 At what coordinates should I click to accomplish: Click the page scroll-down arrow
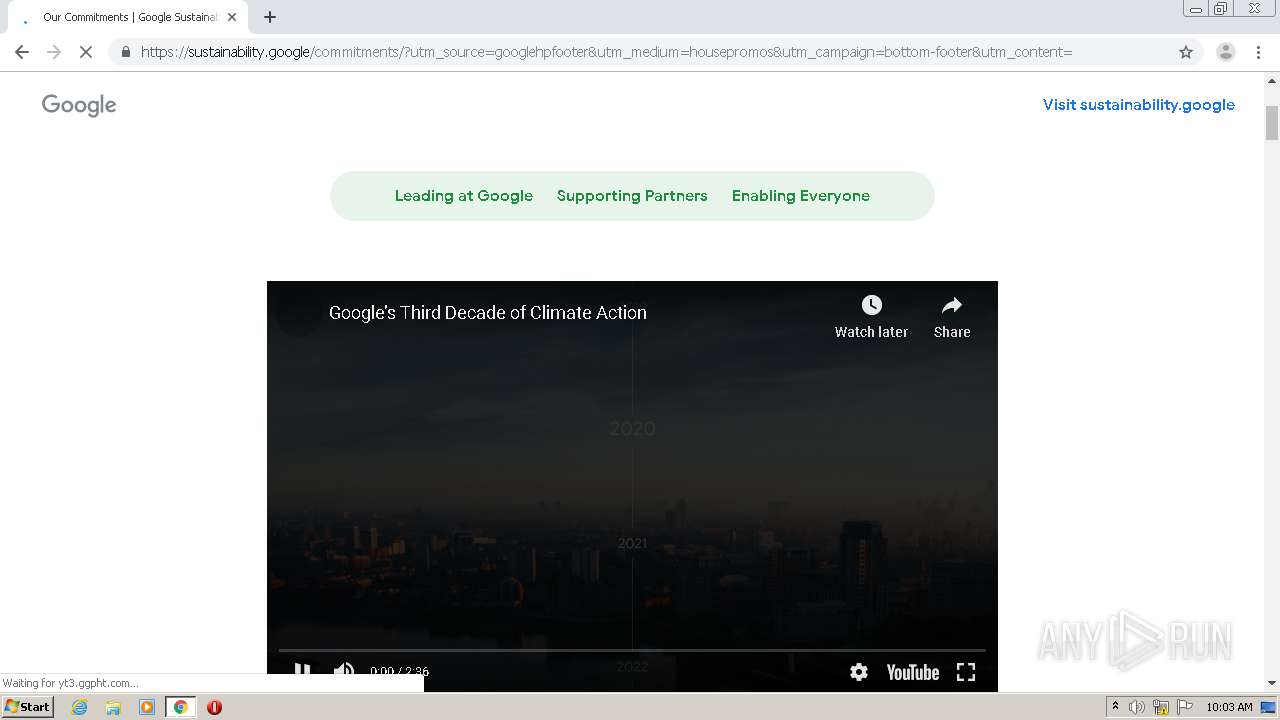[1272, 683]
